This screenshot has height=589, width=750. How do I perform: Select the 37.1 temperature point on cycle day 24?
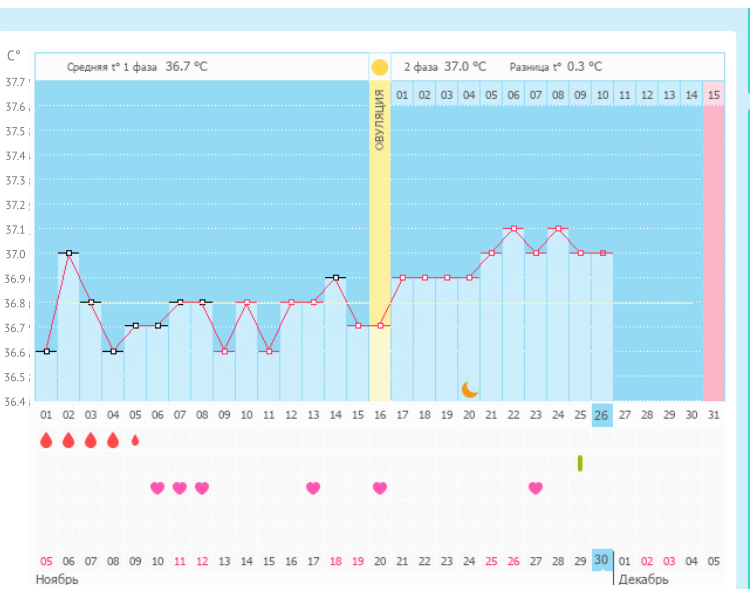tap(558, 228)
